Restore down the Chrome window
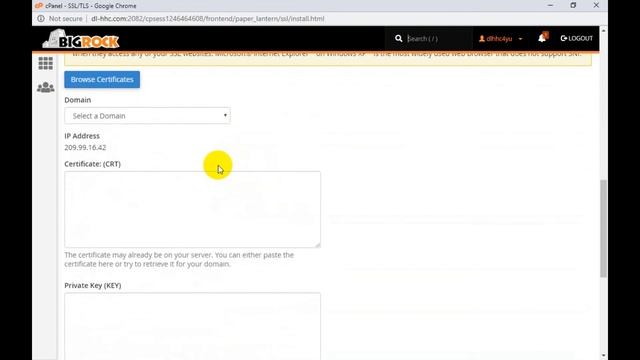Image resolution: width=640 pixels, height=360 pixels. pos(573,5)
